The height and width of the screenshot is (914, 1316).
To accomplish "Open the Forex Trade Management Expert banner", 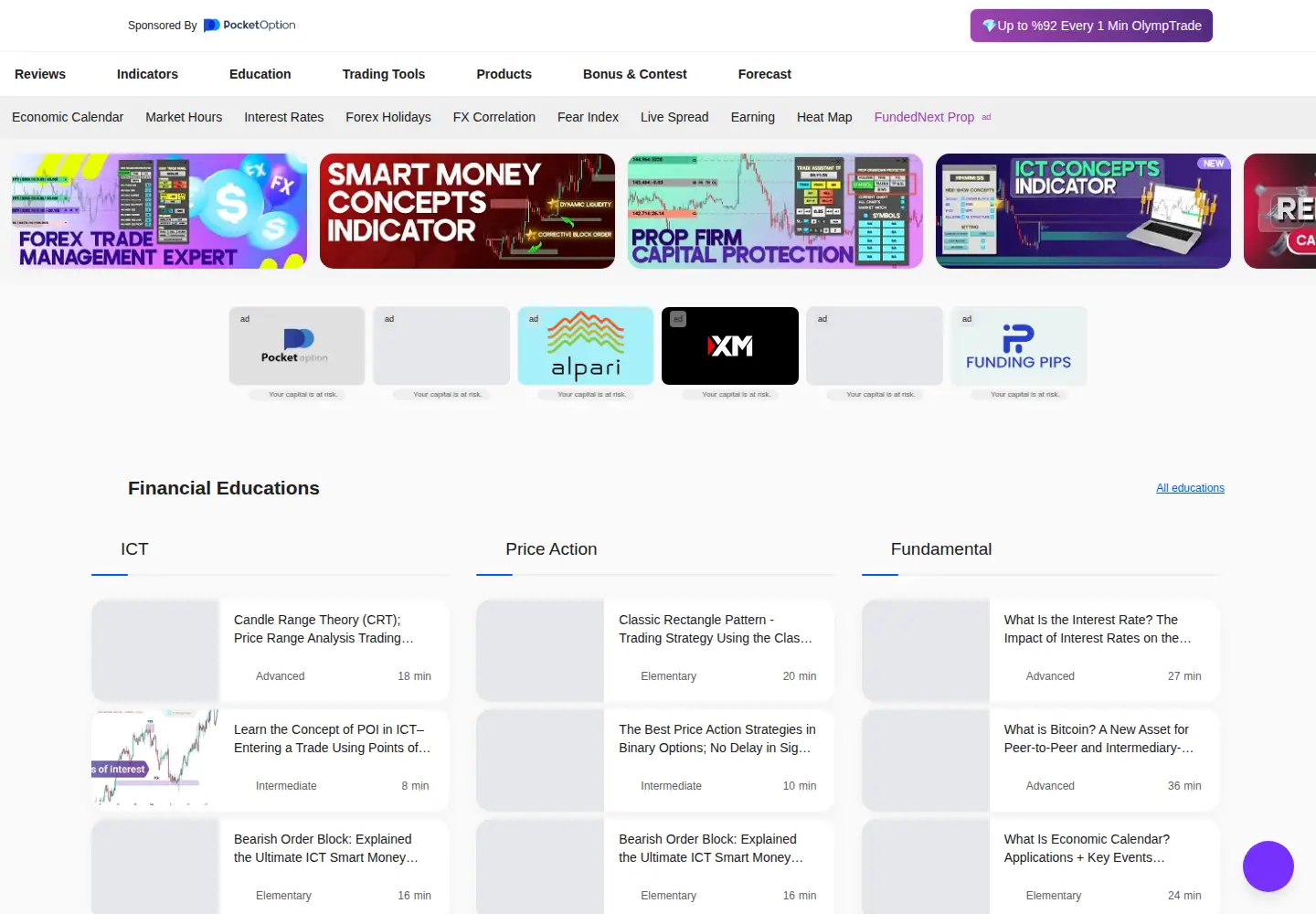I will tap(160, 211).
